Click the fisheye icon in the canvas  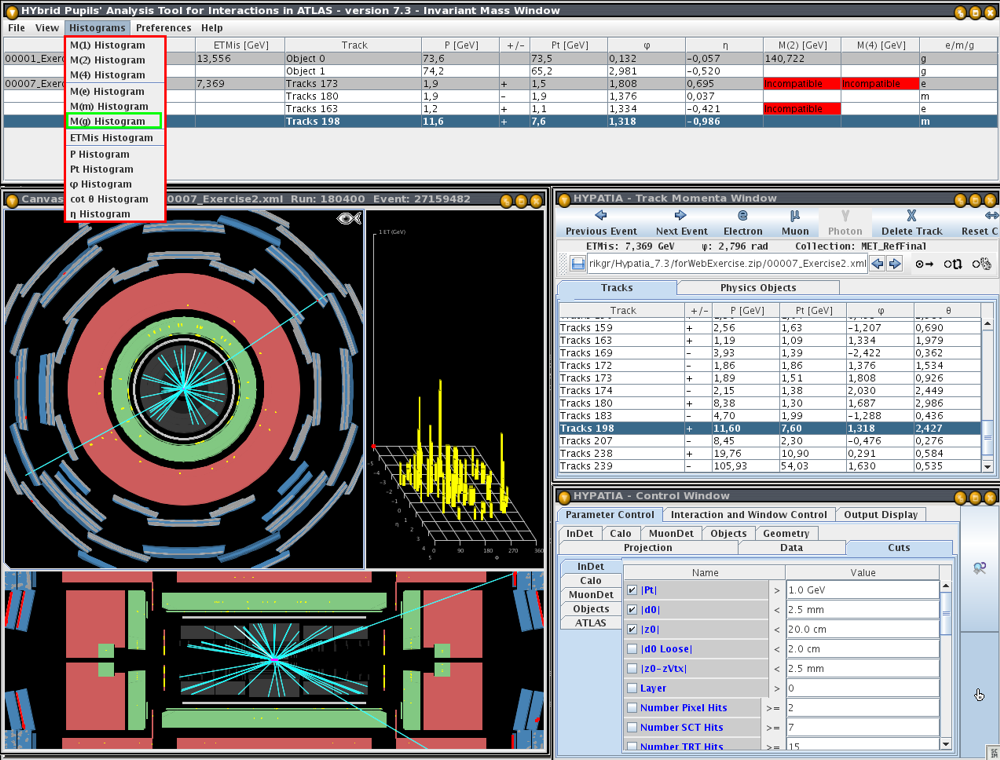click(349, 218)
